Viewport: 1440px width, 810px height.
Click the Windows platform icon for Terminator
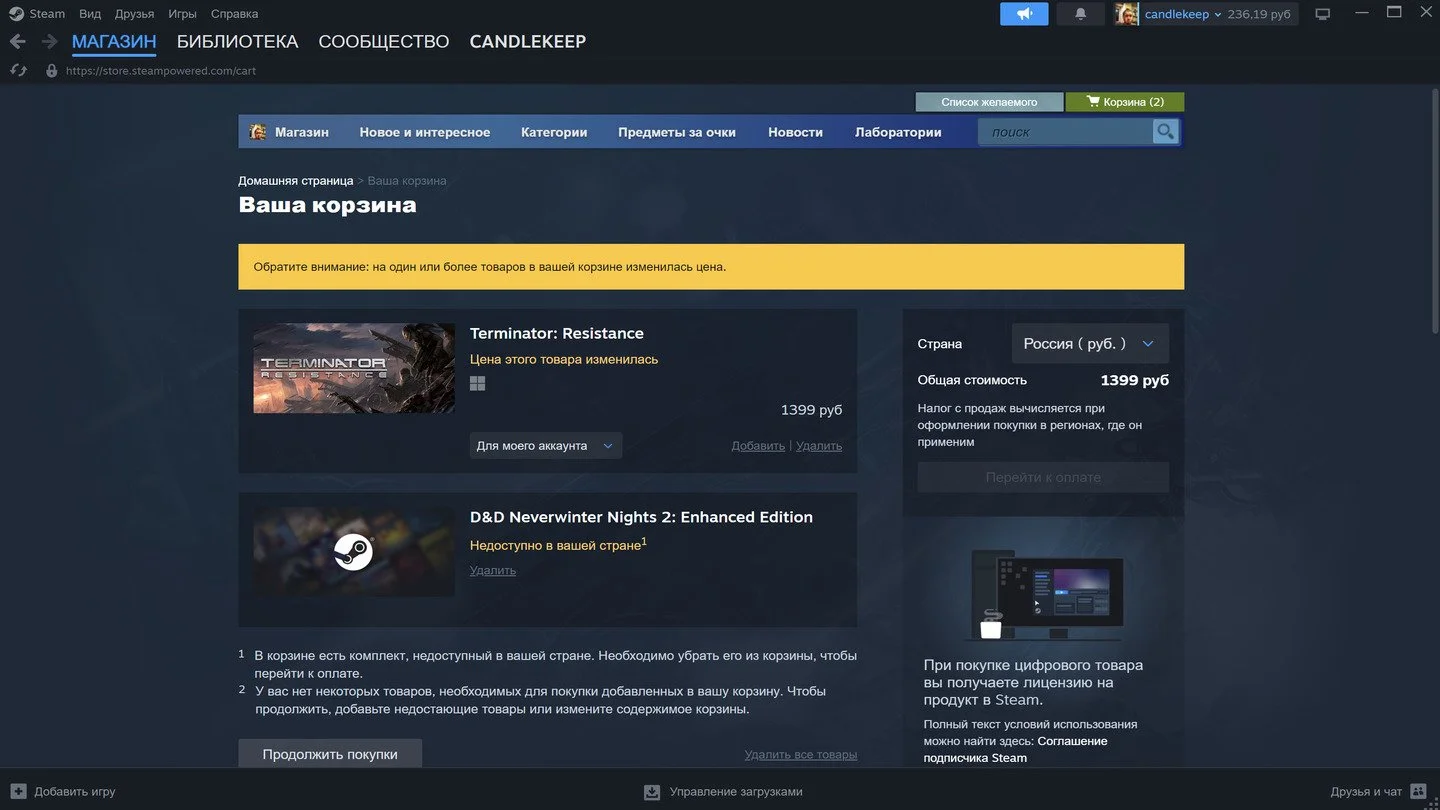[478, 384]
